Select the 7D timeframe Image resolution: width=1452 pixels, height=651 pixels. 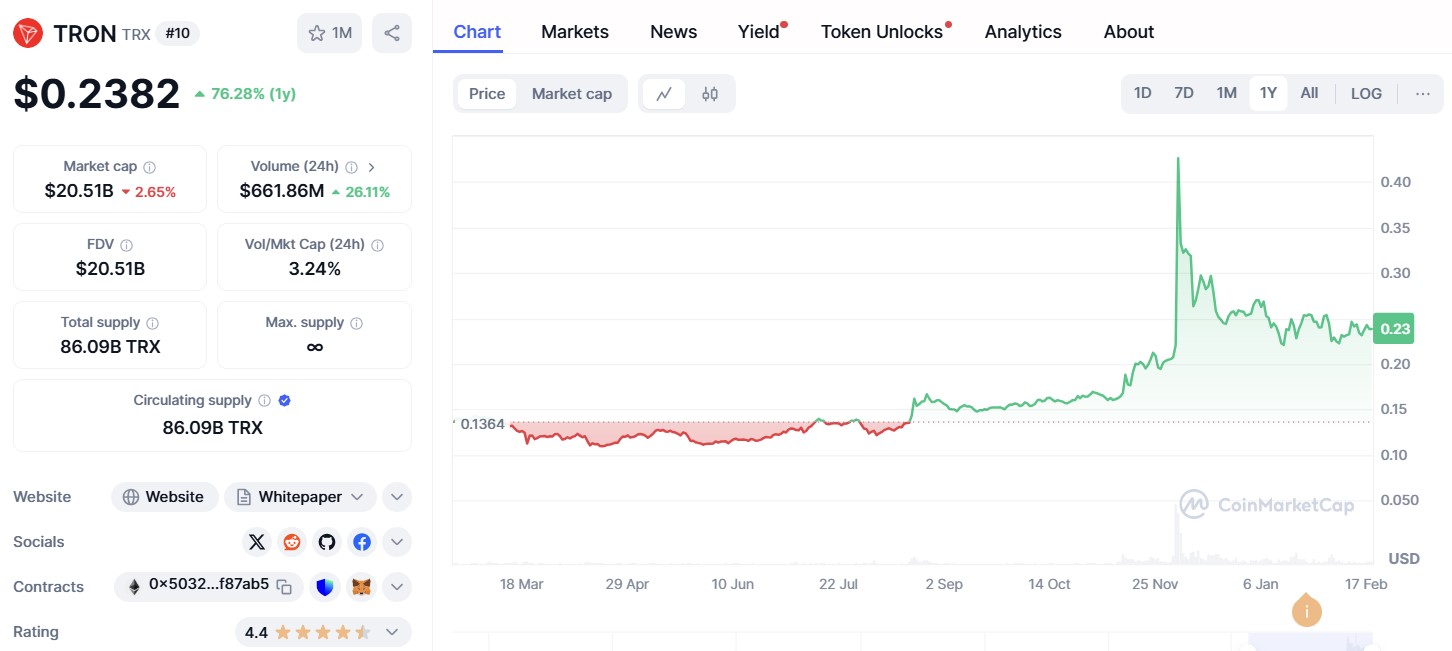tap(1184, 92)
